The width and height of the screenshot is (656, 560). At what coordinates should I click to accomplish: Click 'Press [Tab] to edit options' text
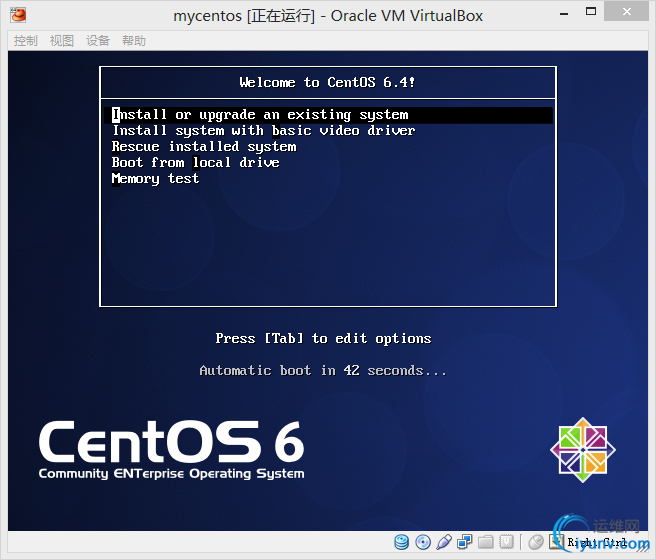point(323,338)
